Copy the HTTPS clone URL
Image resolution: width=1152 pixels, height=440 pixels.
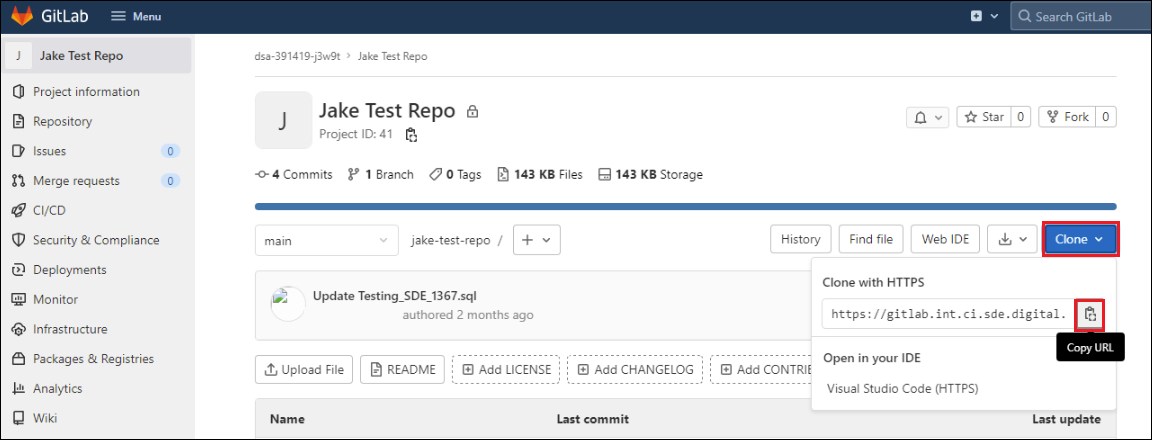pyautogui.click(x=1091, y=314)
